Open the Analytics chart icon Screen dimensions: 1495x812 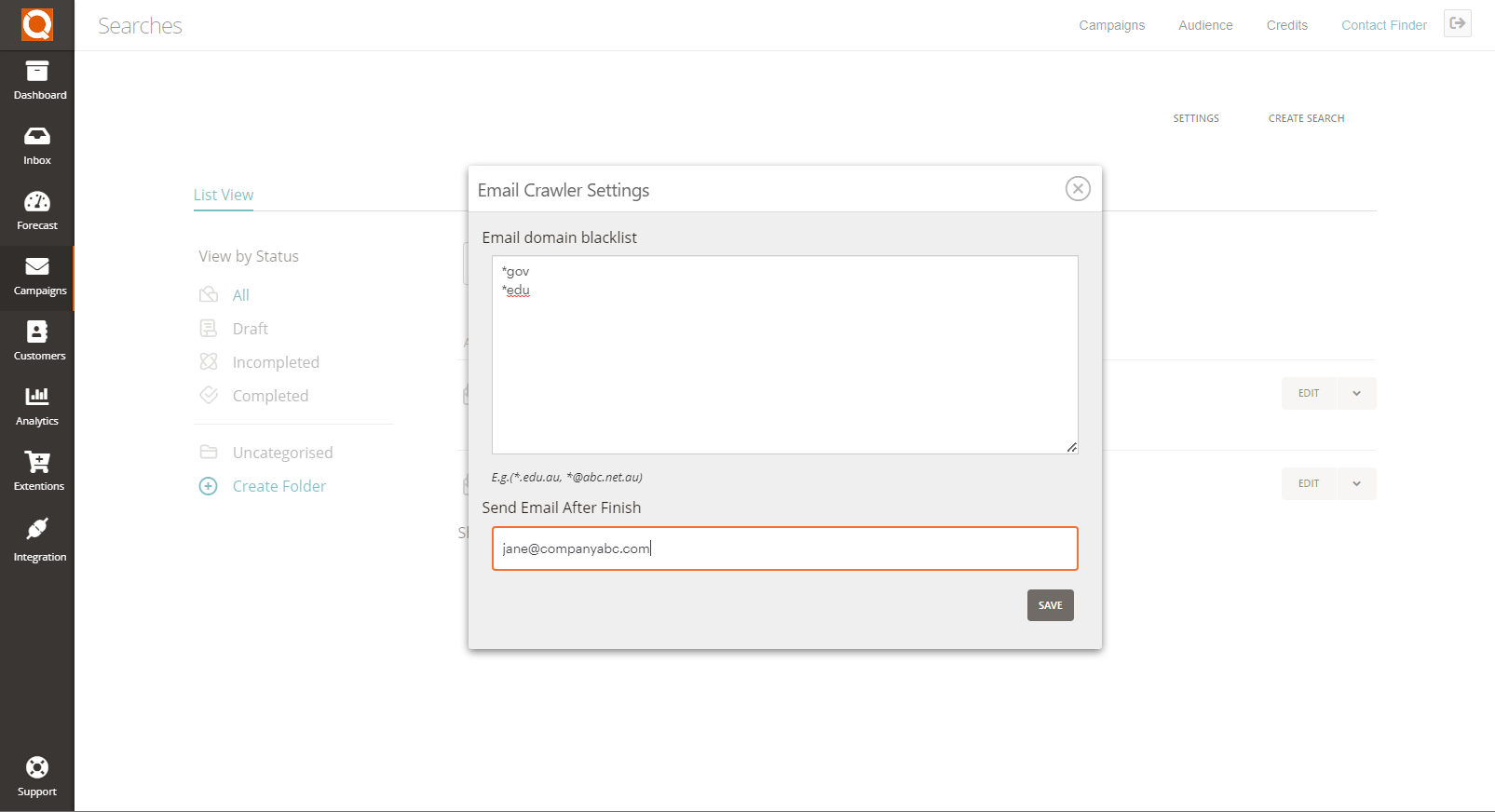point(37,397)
